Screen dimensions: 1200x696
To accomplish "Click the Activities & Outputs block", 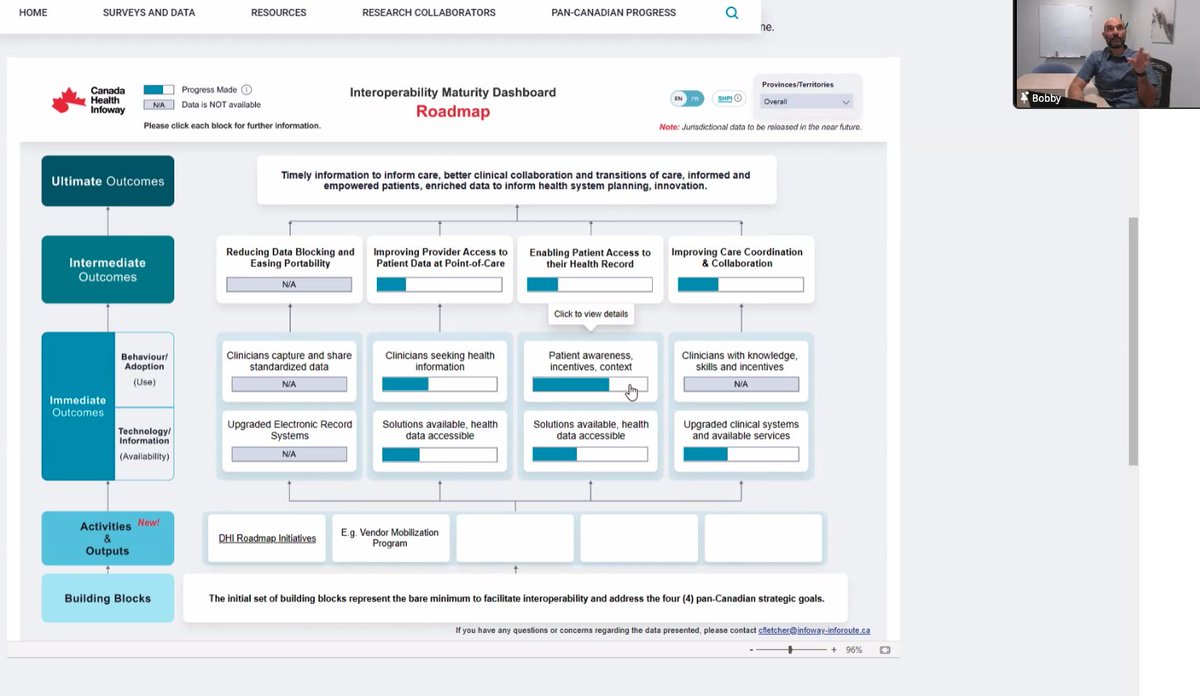I will pyautogui.click(x=107, y=538).
